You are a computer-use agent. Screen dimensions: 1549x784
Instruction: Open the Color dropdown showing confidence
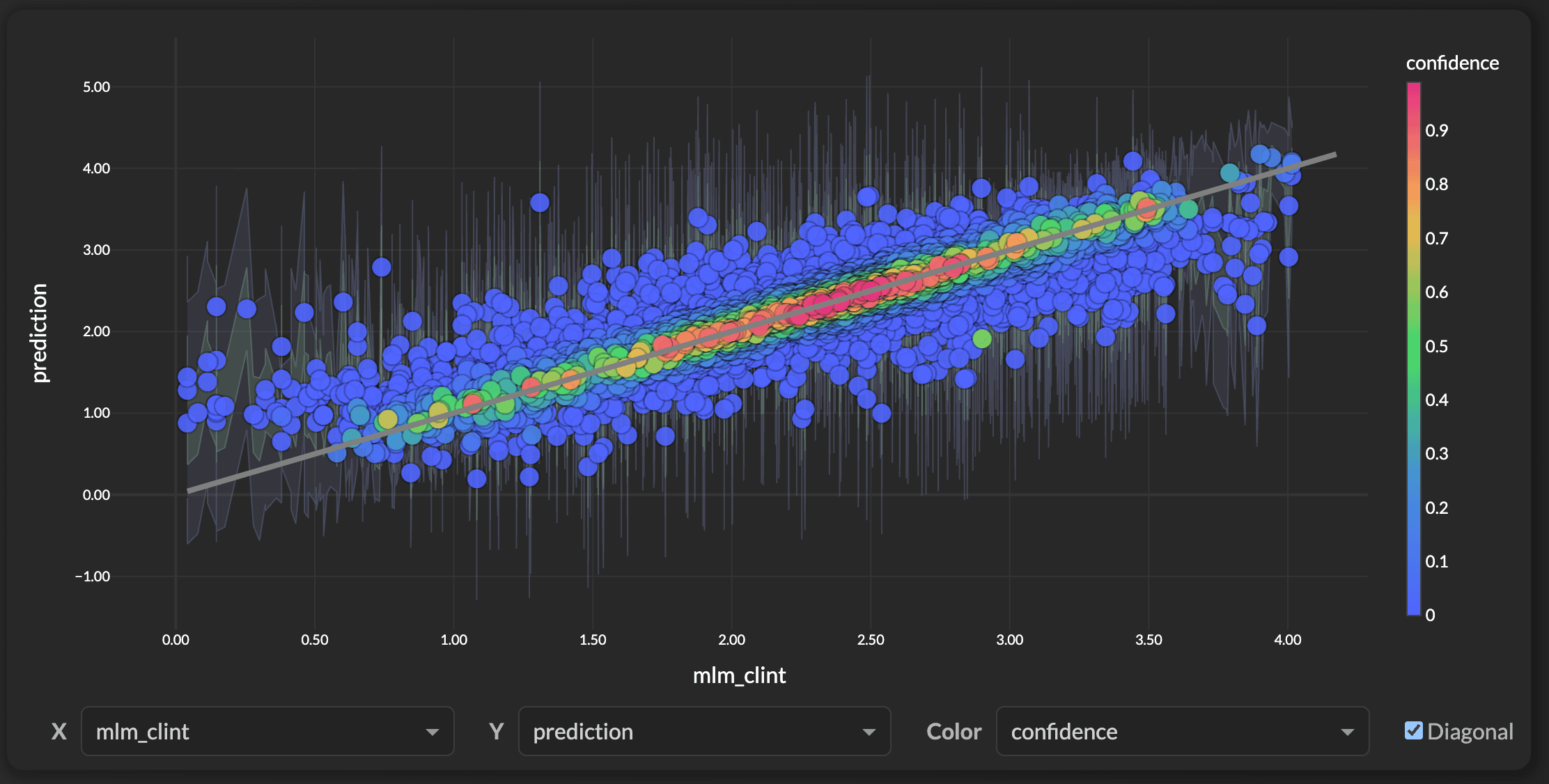pyautogui.click(x=1182, y=731)
